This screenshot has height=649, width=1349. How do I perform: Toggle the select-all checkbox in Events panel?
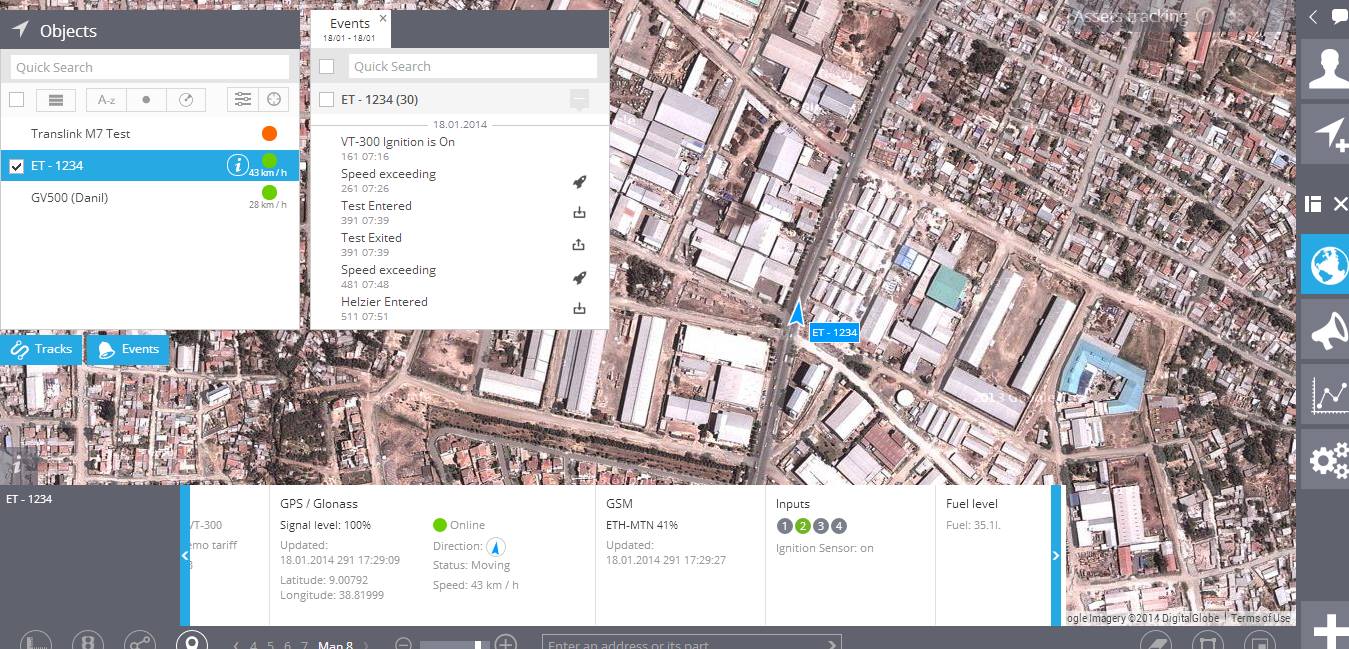[326, 66]
